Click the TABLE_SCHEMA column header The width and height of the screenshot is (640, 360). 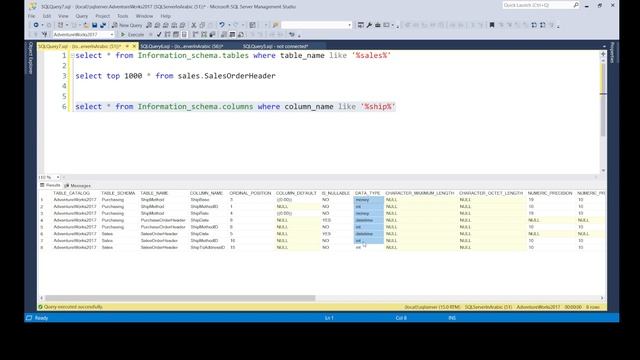coord(118,193)
